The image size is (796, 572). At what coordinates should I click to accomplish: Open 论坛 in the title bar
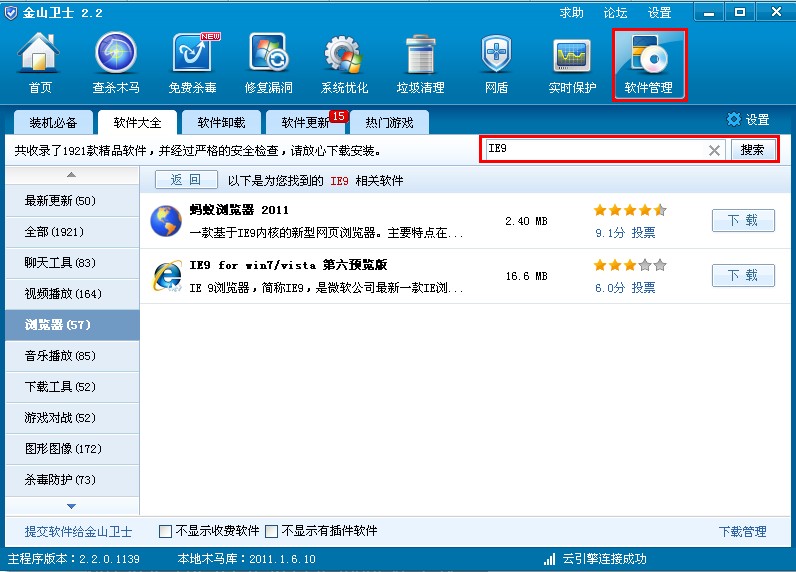(x=616, y=13)
